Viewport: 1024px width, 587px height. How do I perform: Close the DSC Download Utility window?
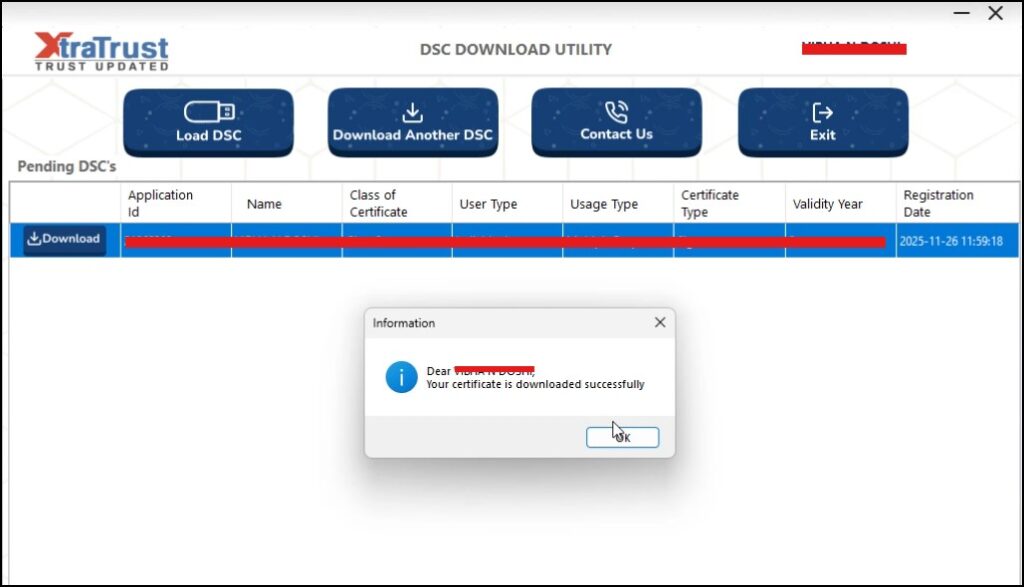[995, 13]
